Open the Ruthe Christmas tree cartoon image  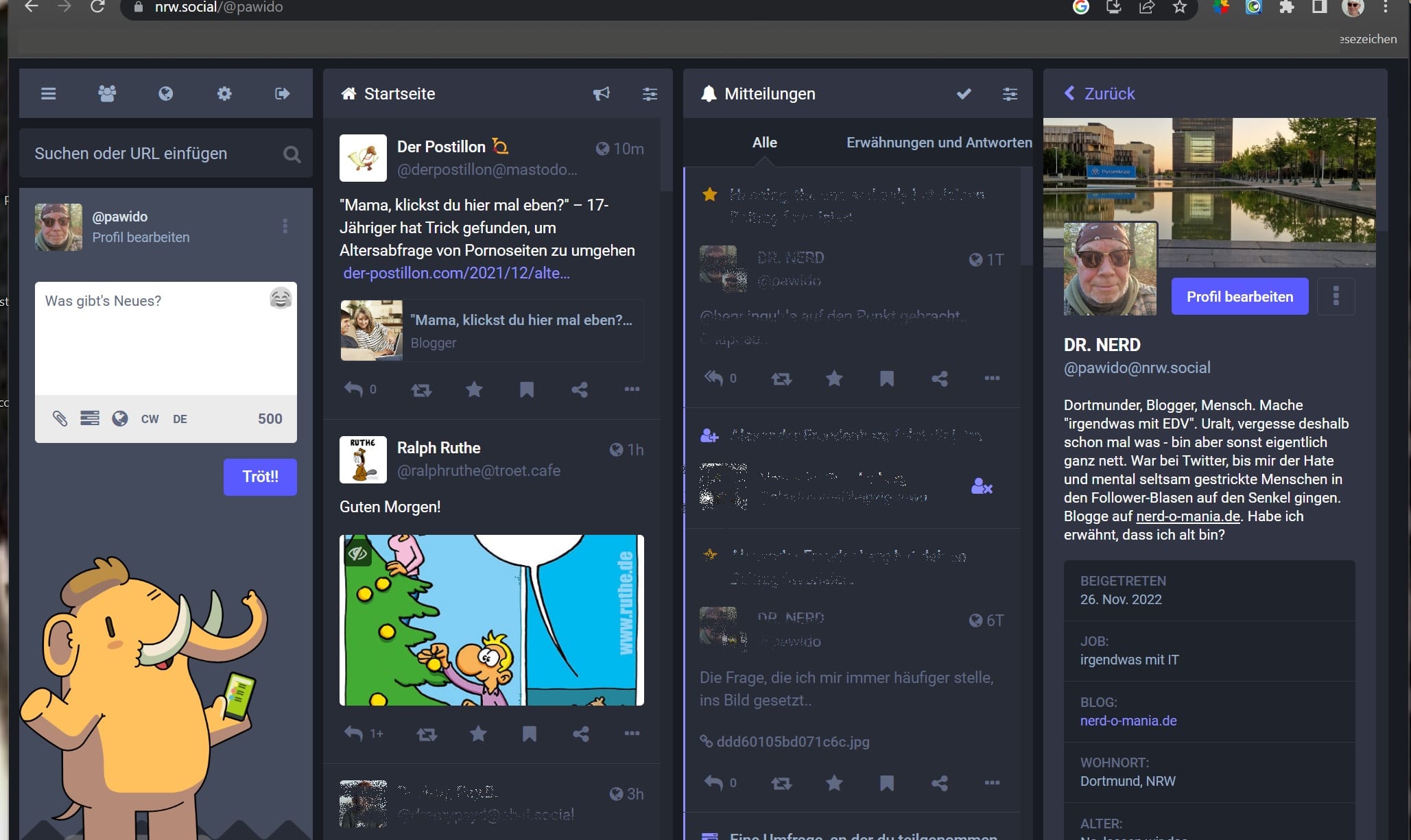coord(492,620)
